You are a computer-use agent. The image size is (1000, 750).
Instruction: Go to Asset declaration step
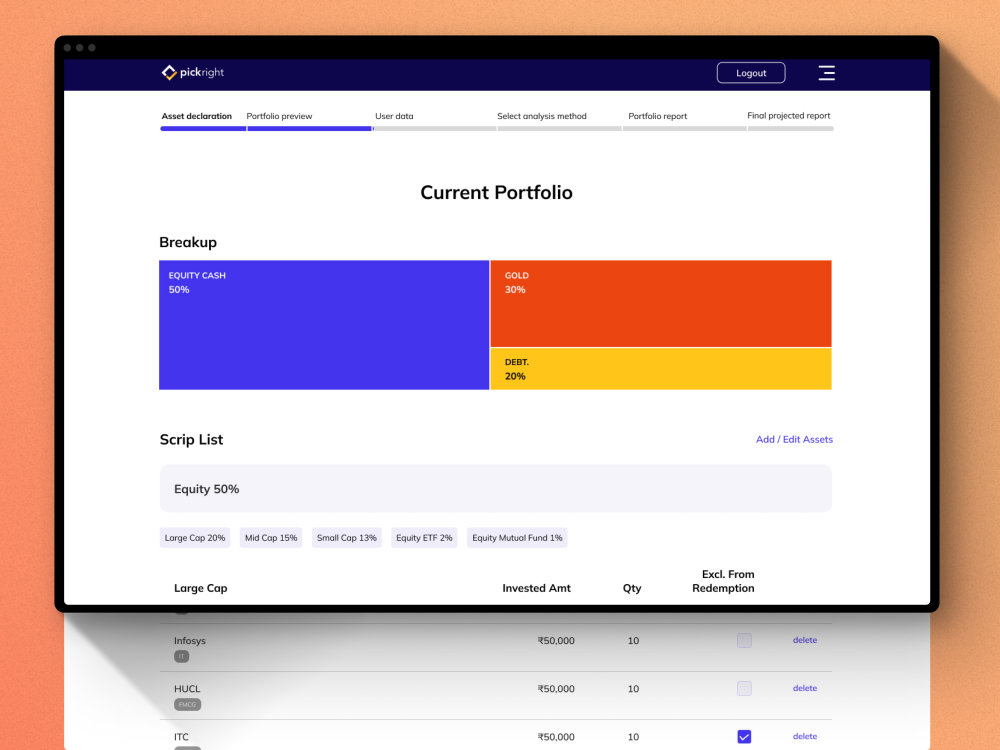tap(196, 116)
